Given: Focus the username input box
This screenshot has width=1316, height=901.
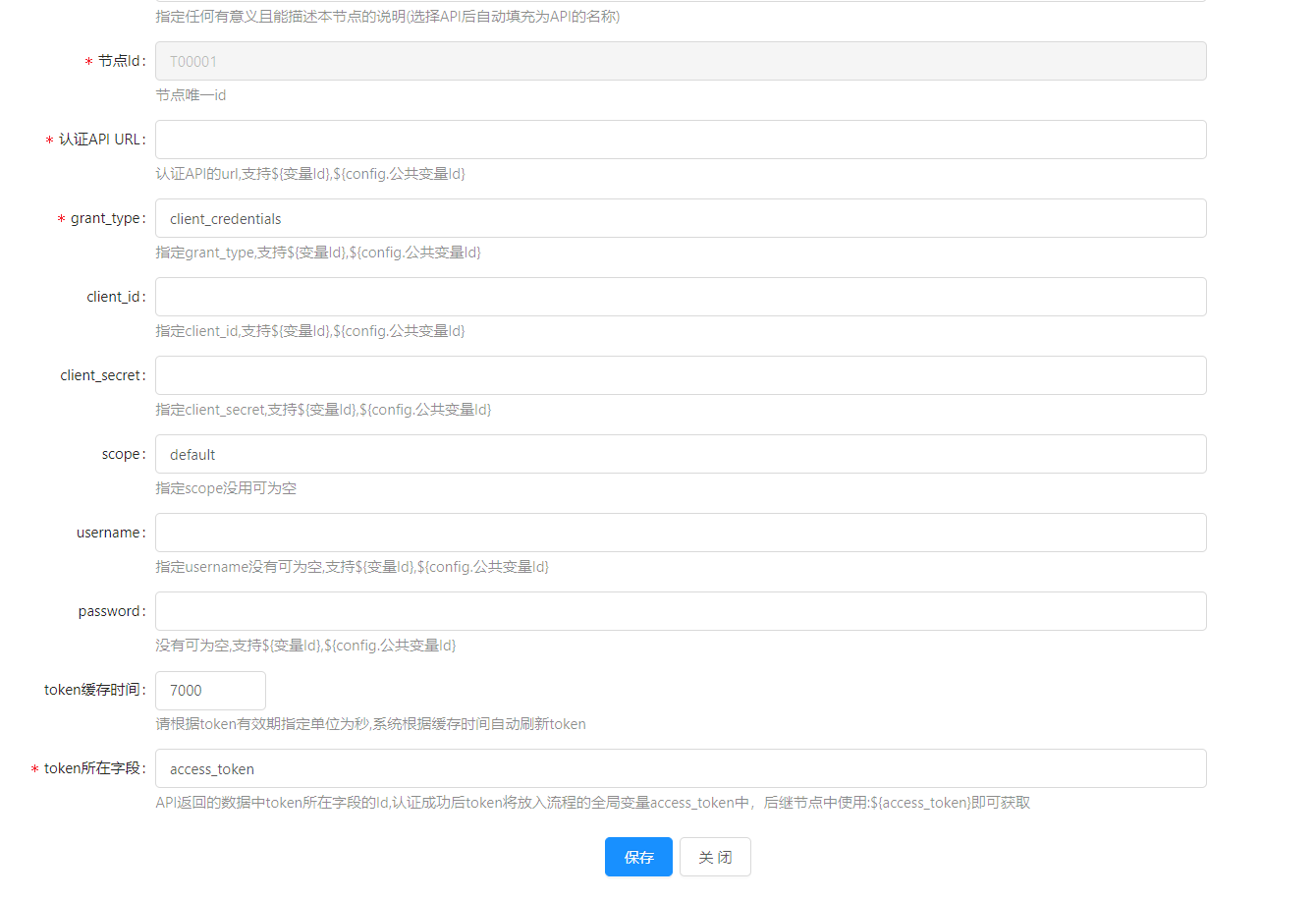Looking at the screenshot, I should [x=680, y=533].
